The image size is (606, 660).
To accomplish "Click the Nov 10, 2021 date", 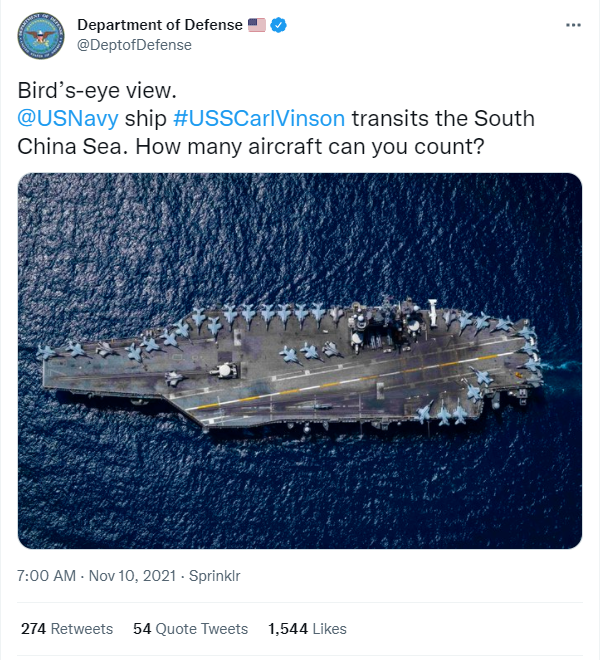I will 131,576.
